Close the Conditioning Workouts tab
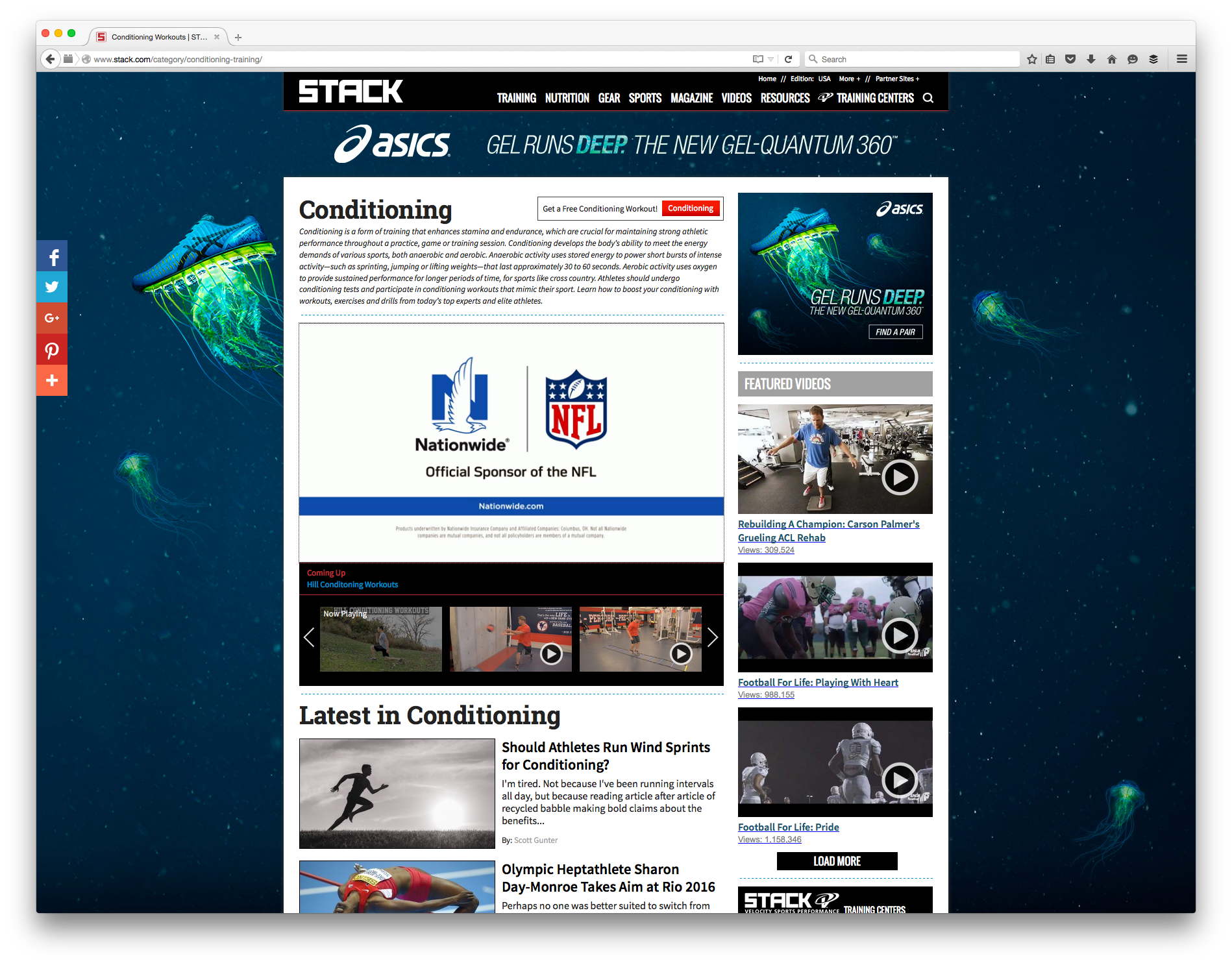Image resolution: width=1232 pixels, height=965 pixels. click(217, 37)
